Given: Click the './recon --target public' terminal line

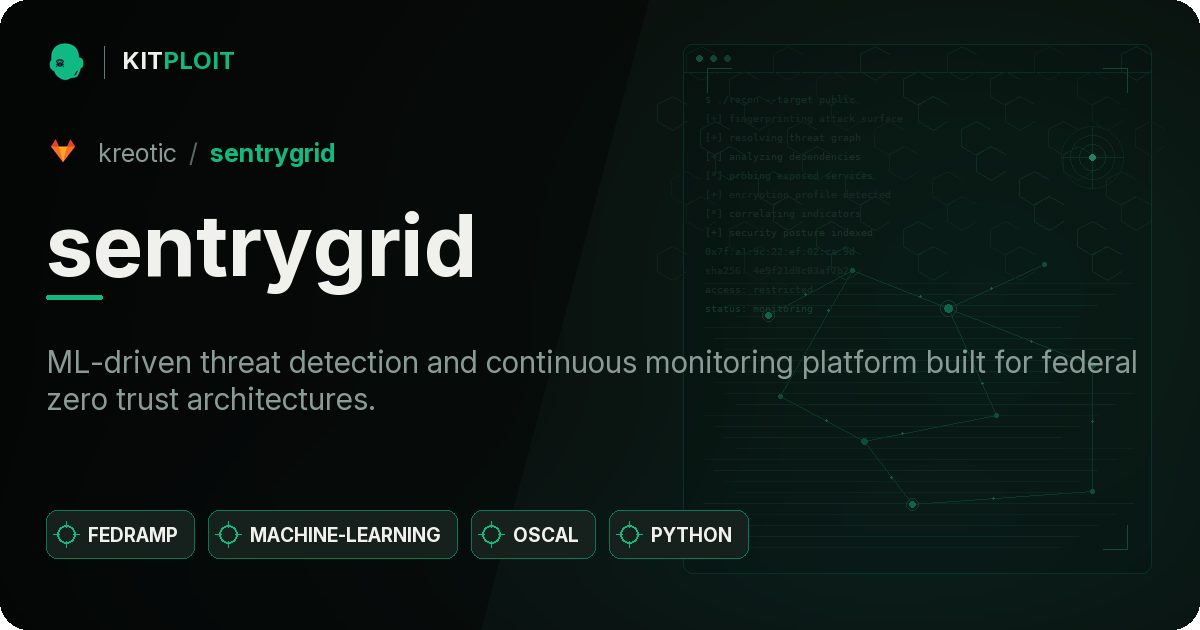Looking at the screenshot, I should click(781, 100).
